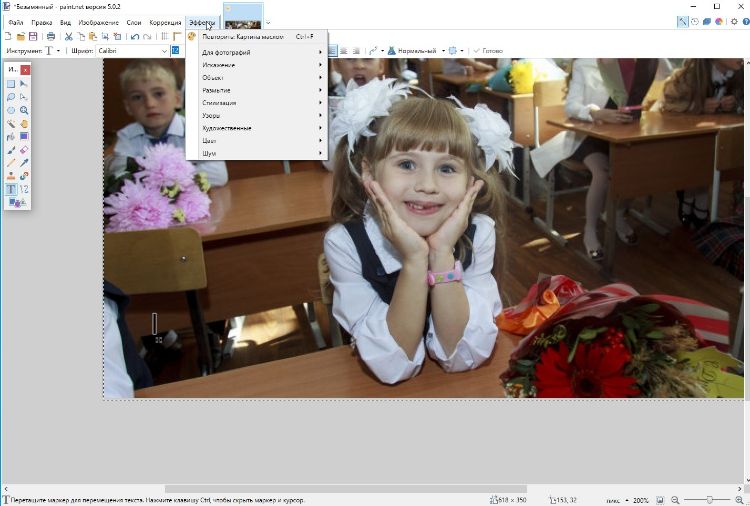Viewport: 750px width, 506px height.
Task: Open the Settings gear
Action: pyautogui.click(x=734, y=22)
